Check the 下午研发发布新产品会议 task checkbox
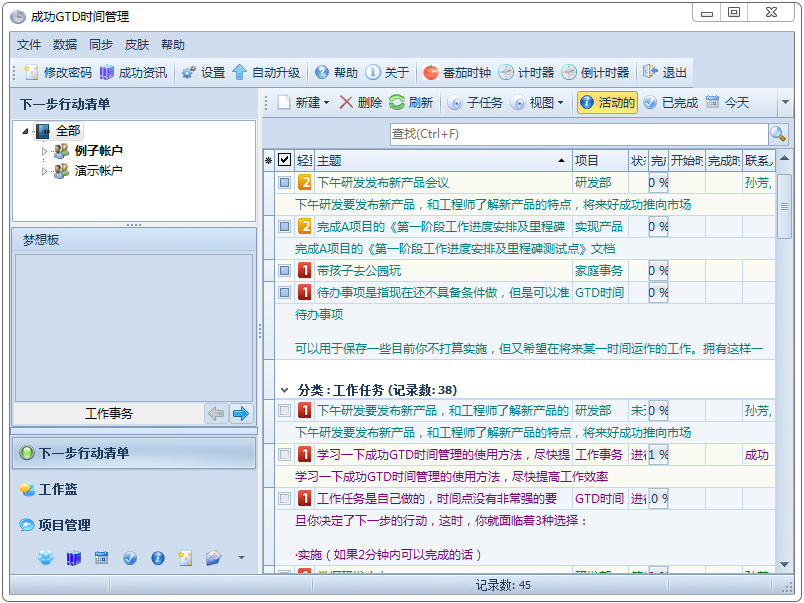The width and height of the screenshot is (804, 603). pos(284,181)
